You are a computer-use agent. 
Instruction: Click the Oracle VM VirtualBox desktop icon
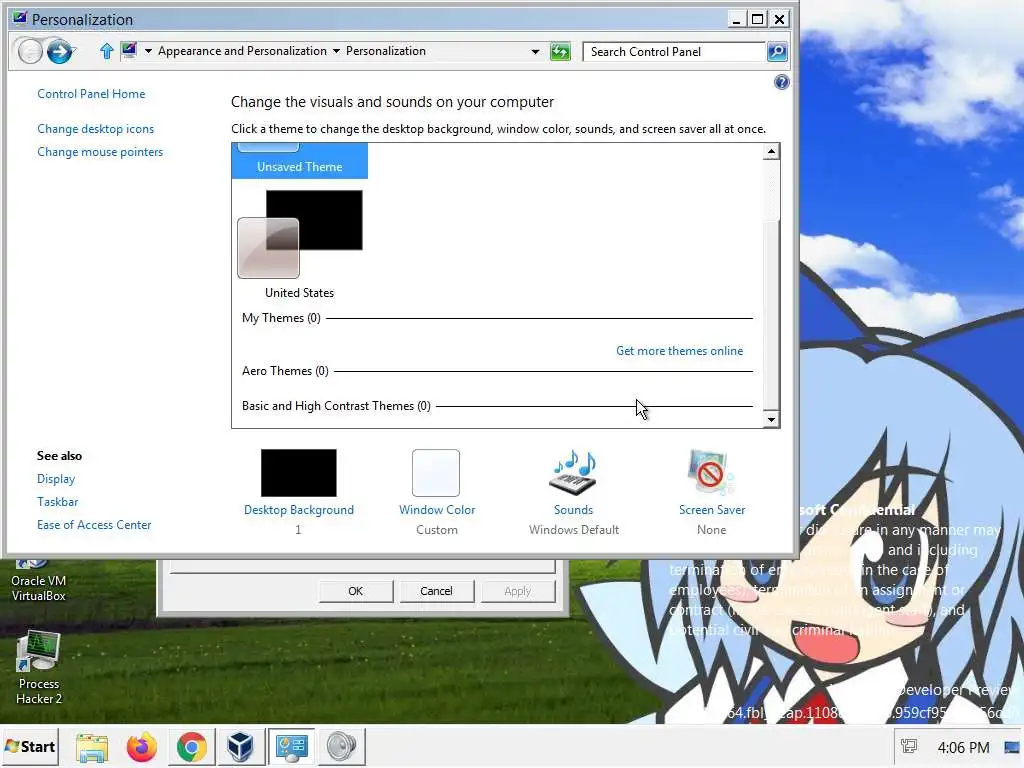tap(39, 581)
